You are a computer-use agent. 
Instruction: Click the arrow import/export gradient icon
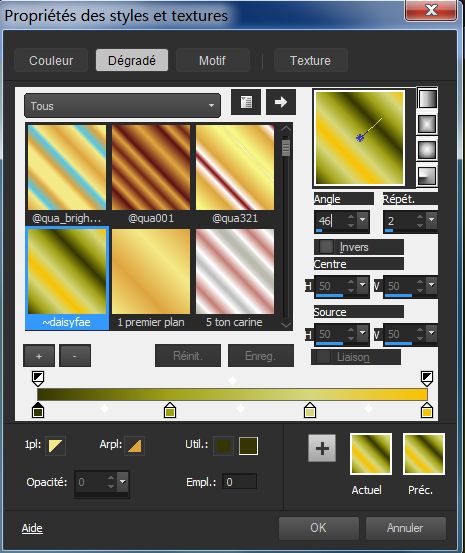click(281, 102)
